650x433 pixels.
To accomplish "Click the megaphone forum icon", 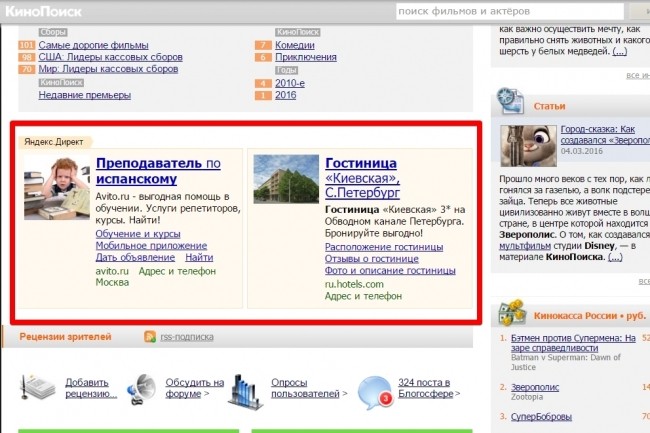I will point(142,389).
